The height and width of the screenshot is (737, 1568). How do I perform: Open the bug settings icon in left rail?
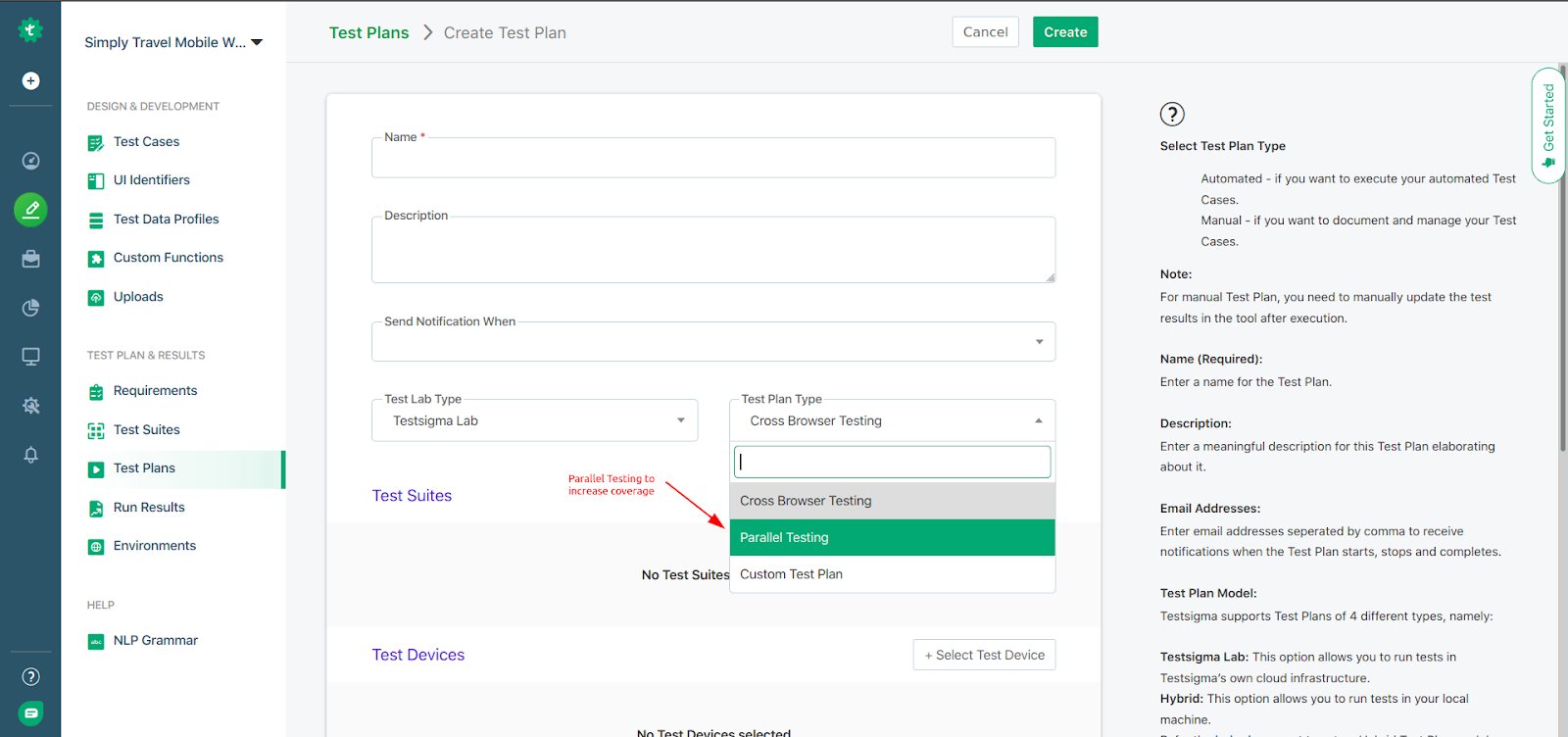click(x=30, y=406)
